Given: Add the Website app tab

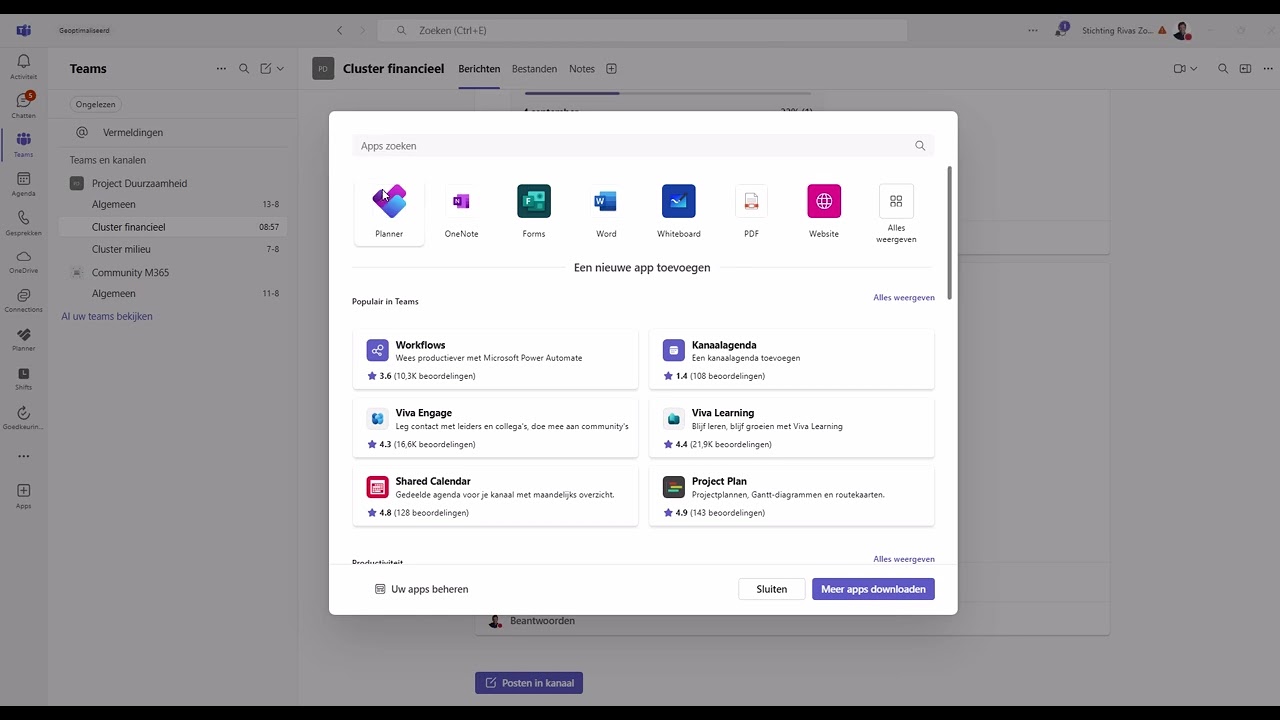Looking at the screenshot, I should [x=824, y=212].
